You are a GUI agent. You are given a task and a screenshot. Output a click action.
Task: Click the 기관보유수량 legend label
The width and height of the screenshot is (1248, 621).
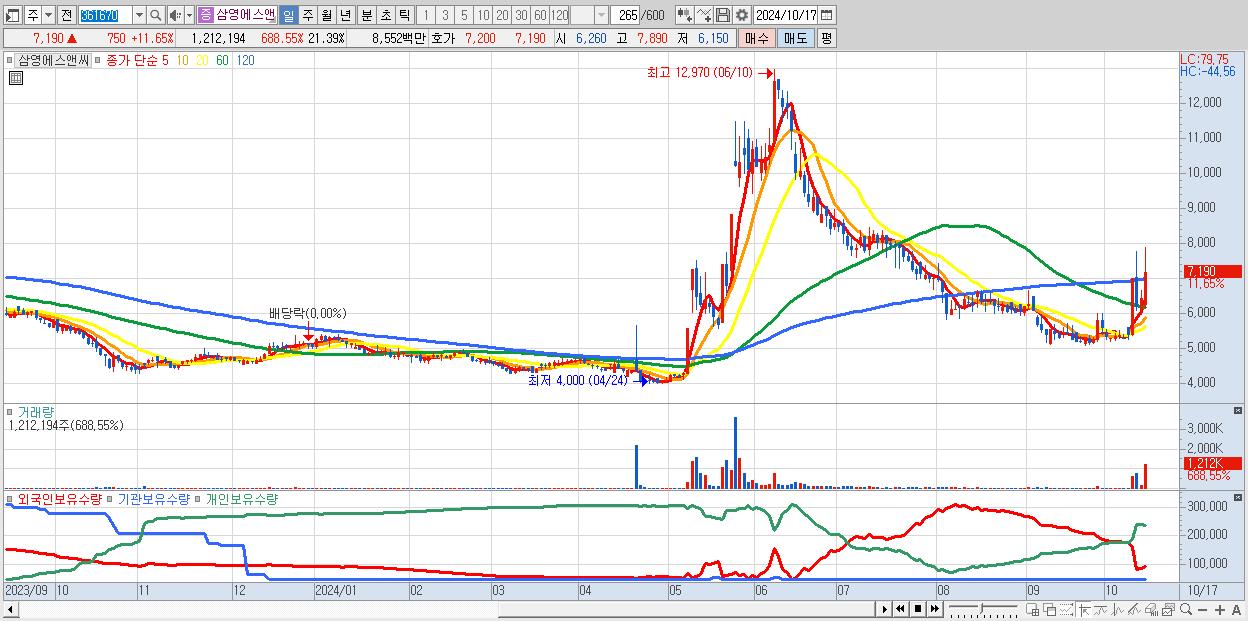tap(154, 498)
